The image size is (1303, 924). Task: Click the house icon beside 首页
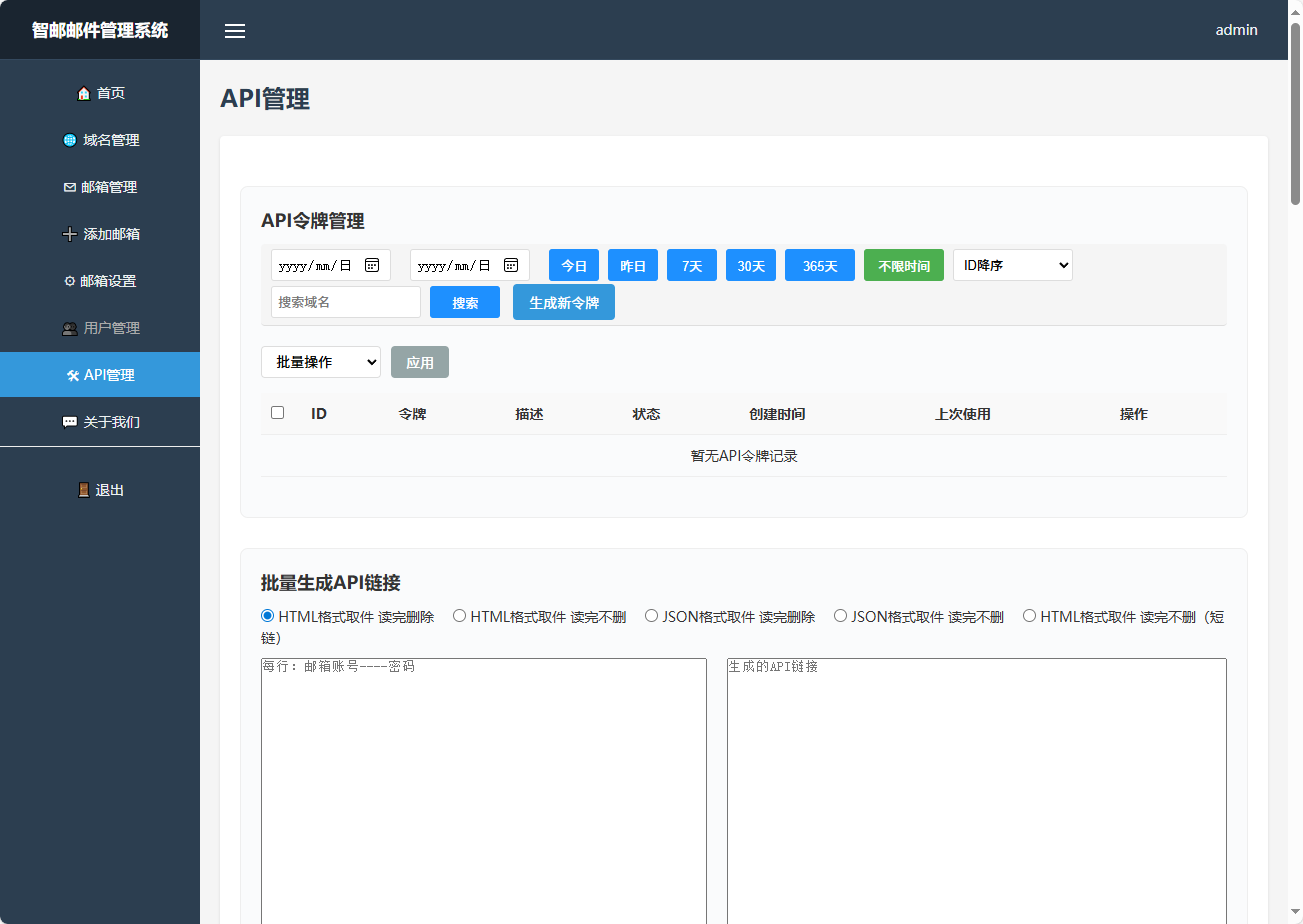[84, 94]
